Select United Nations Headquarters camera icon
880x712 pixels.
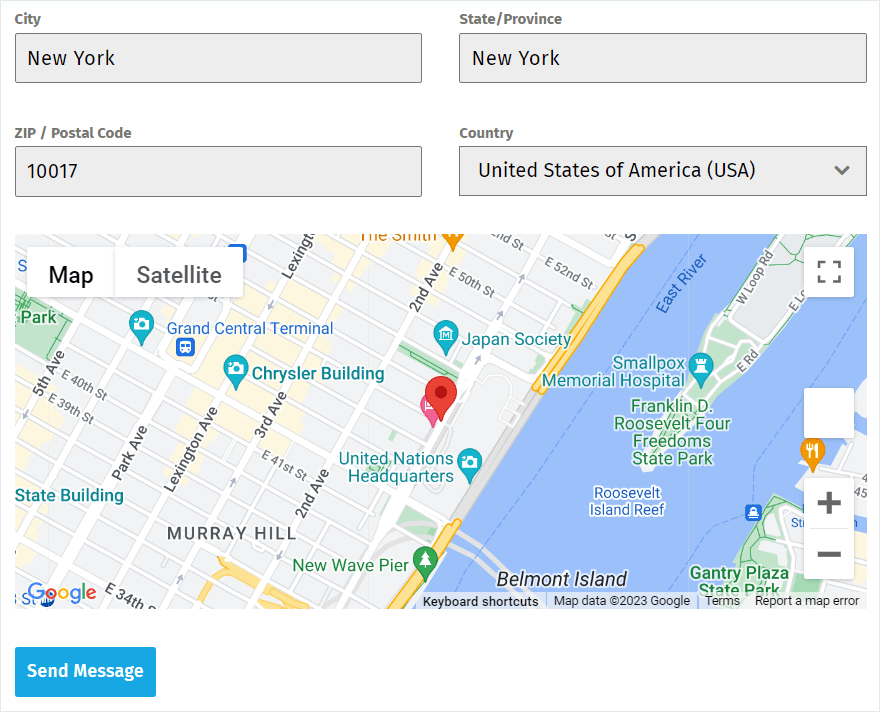(469, 462)
